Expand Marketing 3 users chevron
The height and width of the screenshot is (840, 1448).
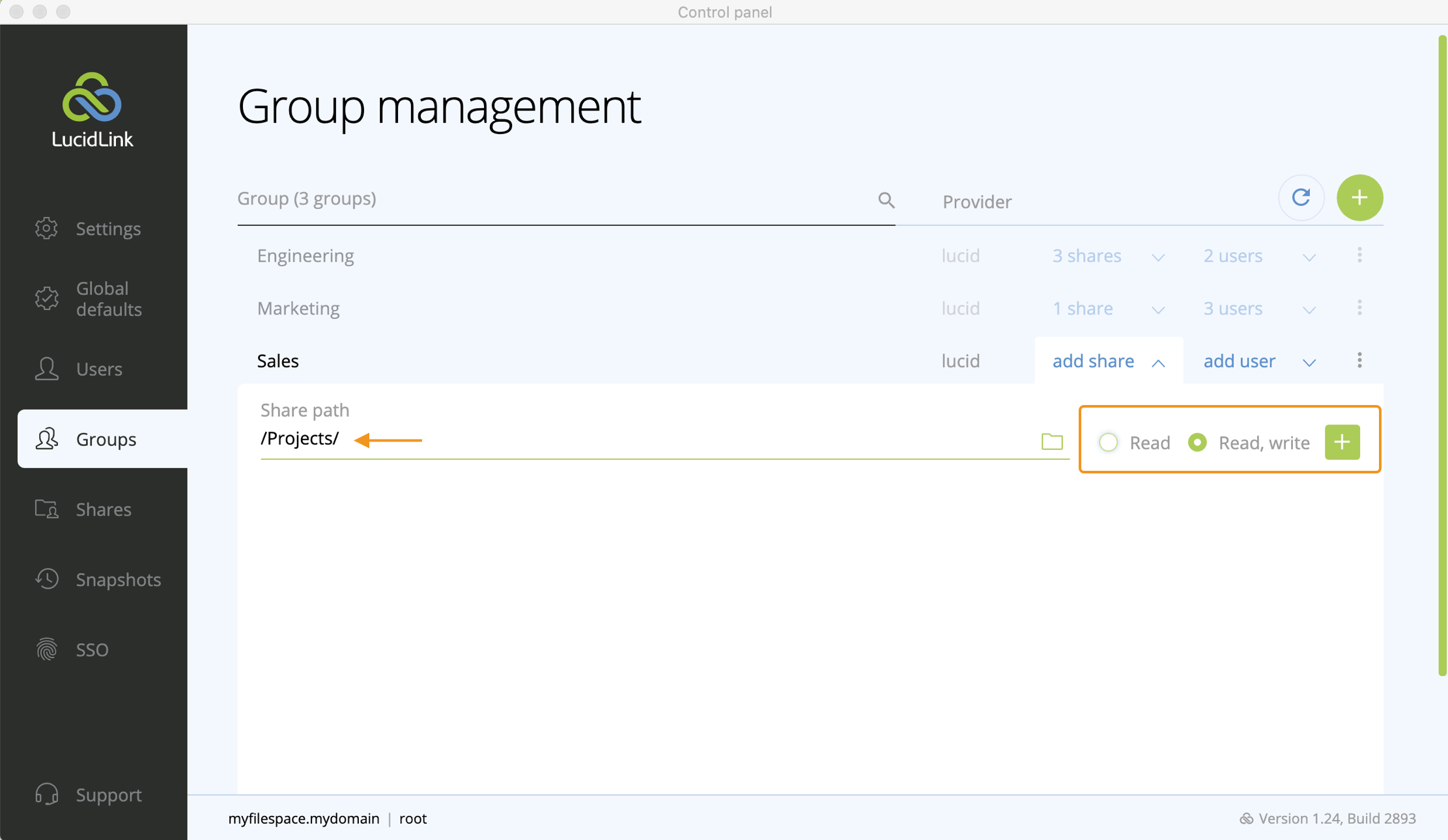1309,310
